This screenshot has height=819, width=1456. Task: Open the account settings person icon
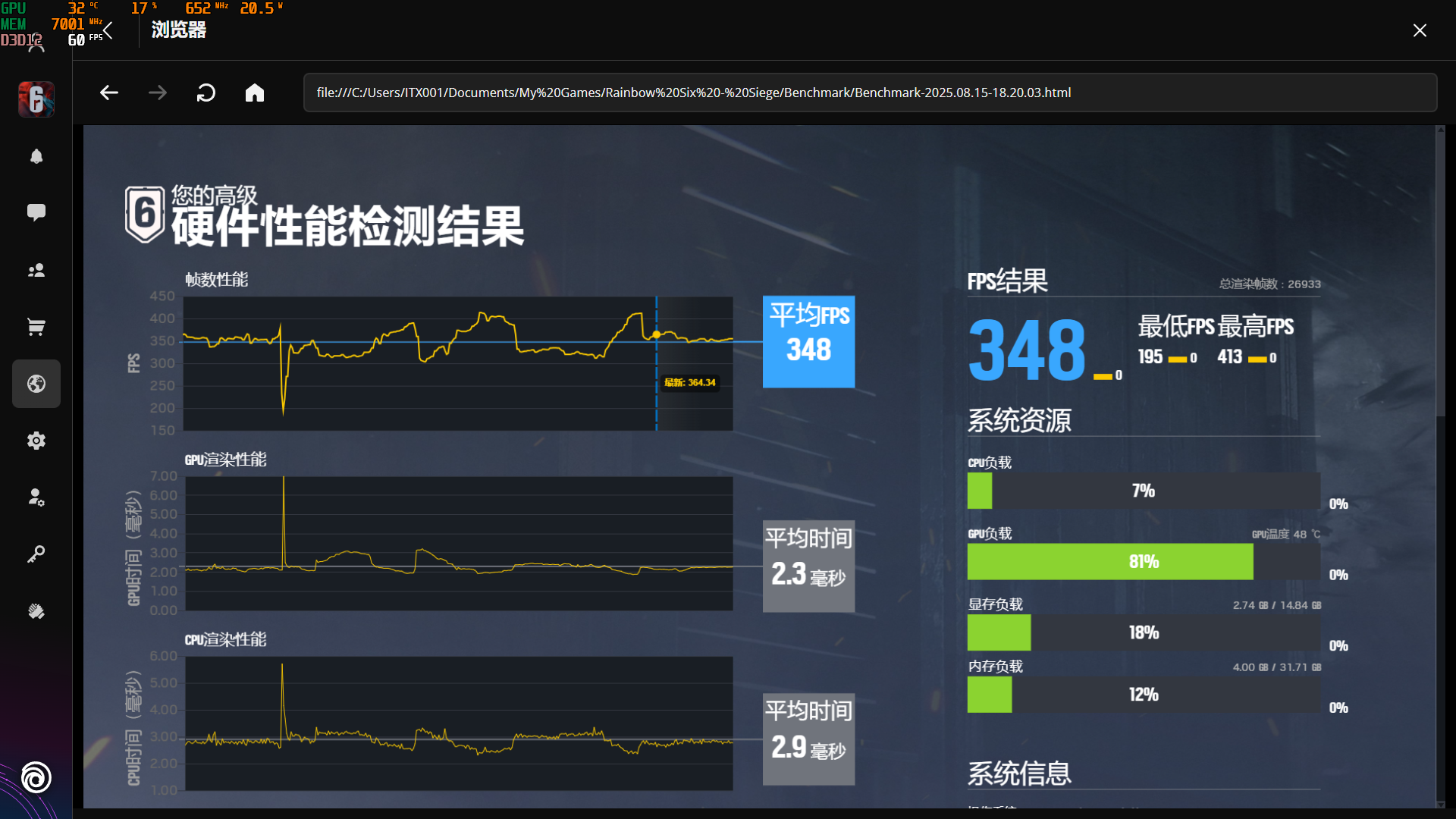pos(36,497)
